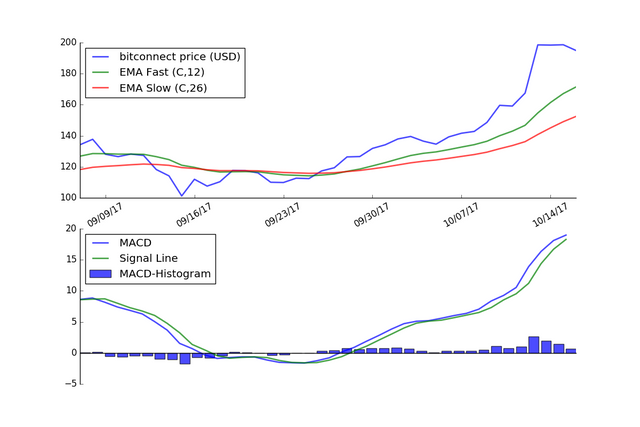Click the 140 y-axis label on the price chart
The image size is (640, 427).
68,136
